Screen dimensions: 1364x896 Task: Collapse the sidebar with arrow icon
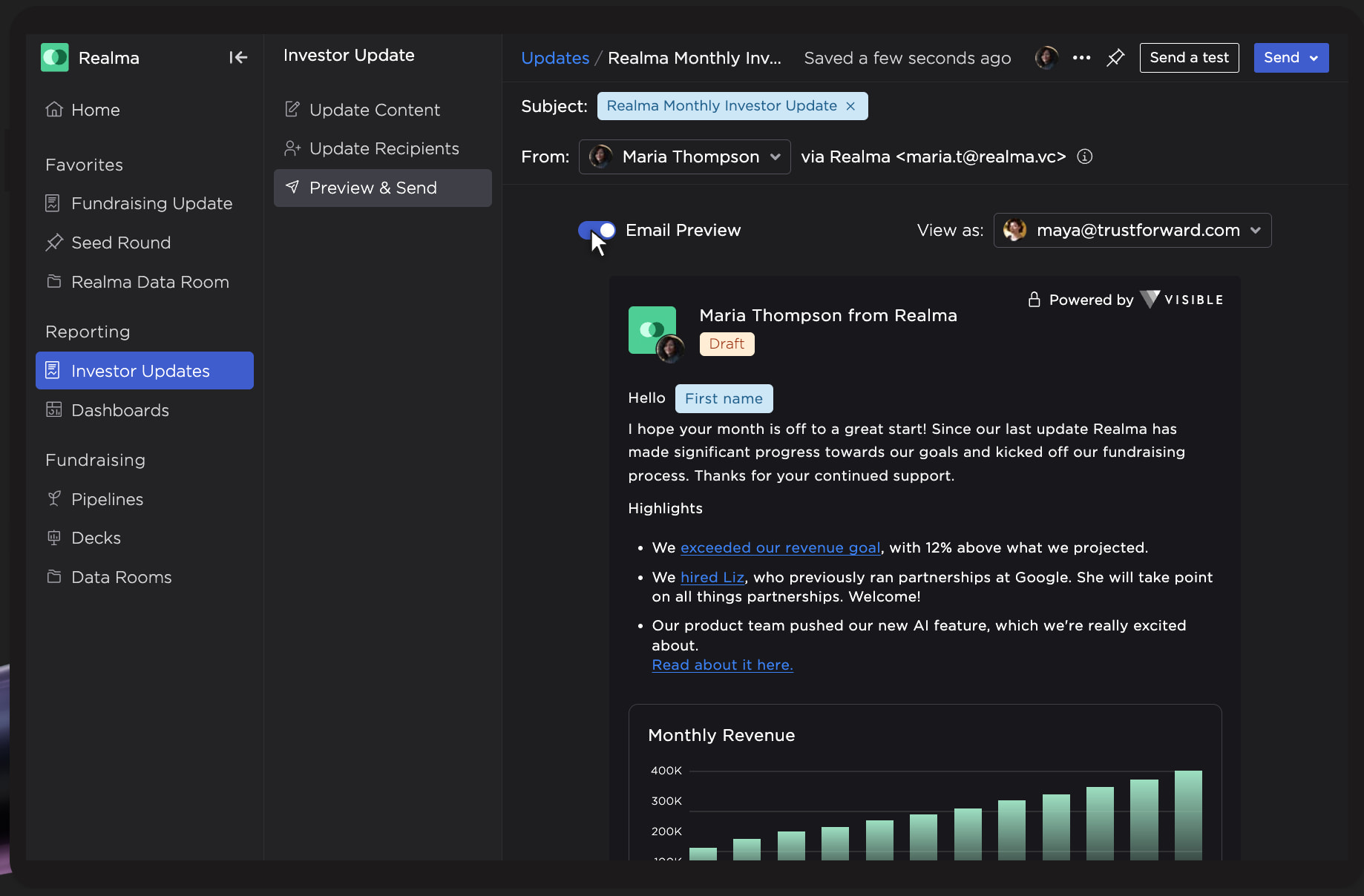(x=238, y=58)
